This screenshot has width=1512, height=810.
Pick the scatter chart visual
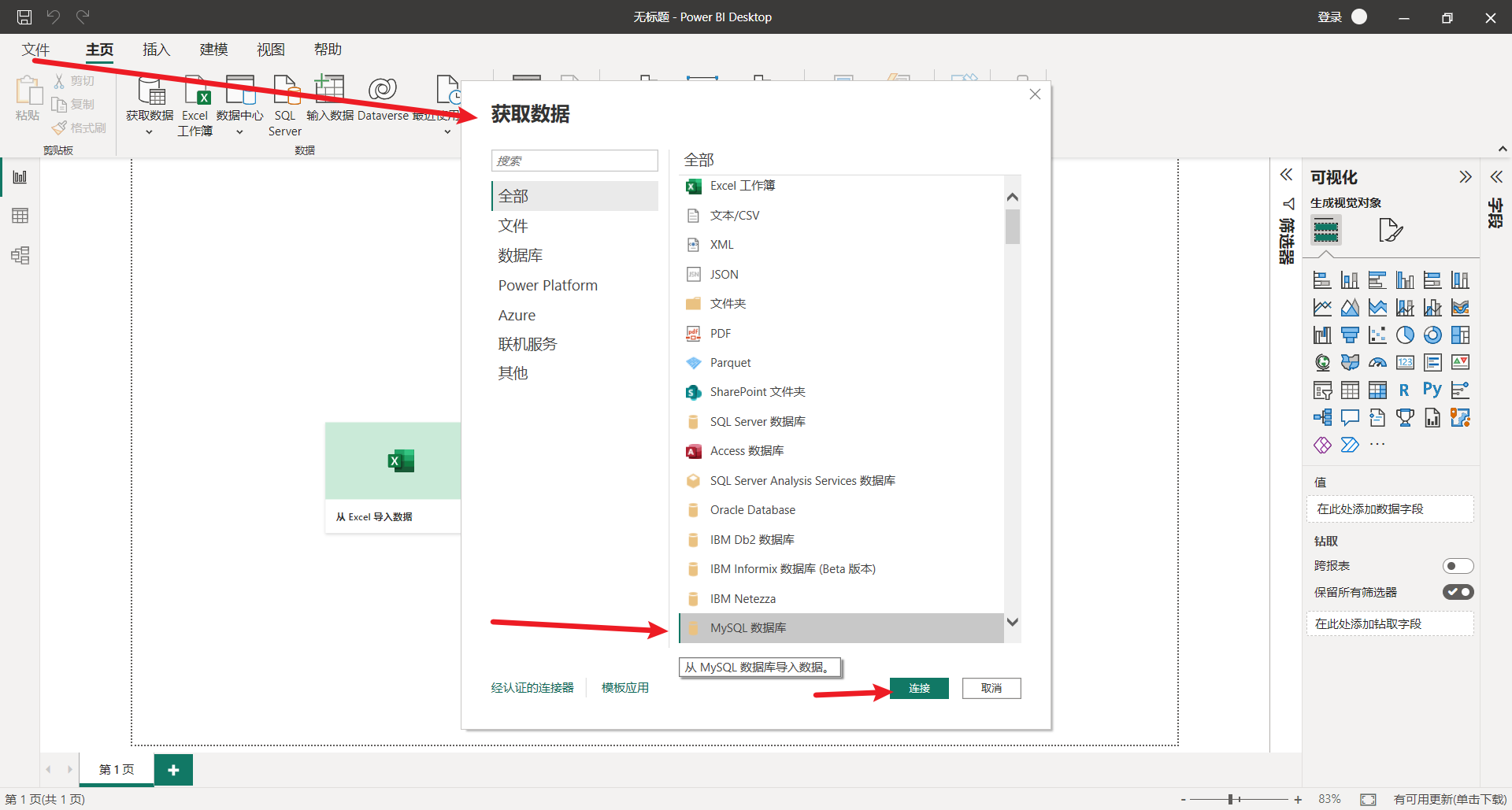click(1377, 335)
